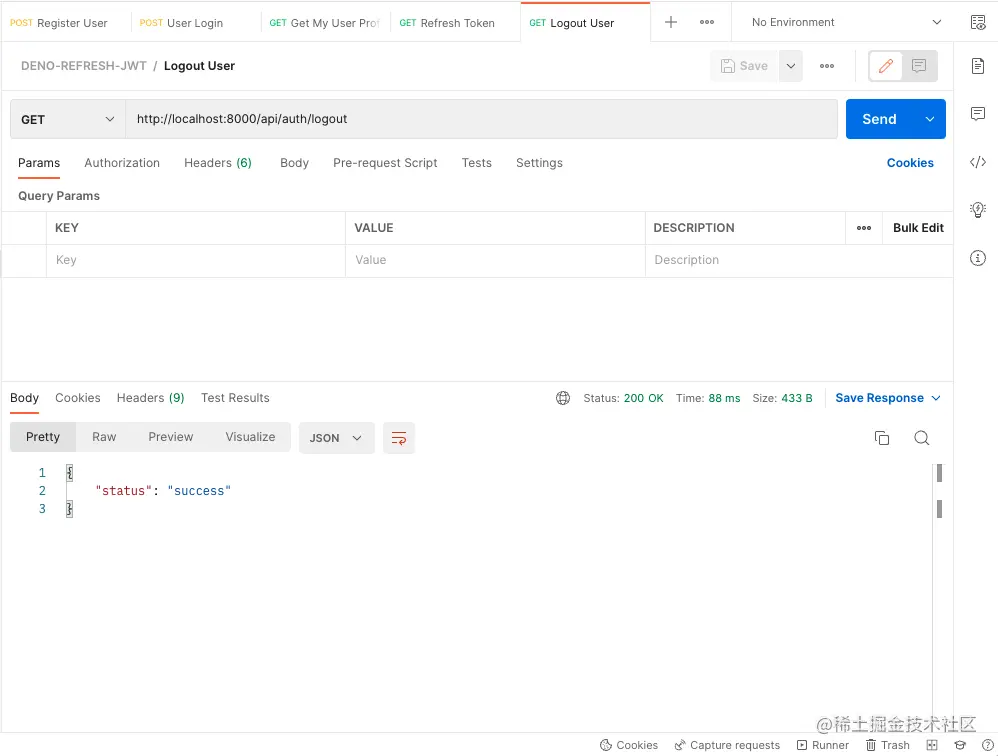This screenshot has height=756, width=998.
Task: Toggle two-pane layout icon in status bar
Action: point(932,745)
